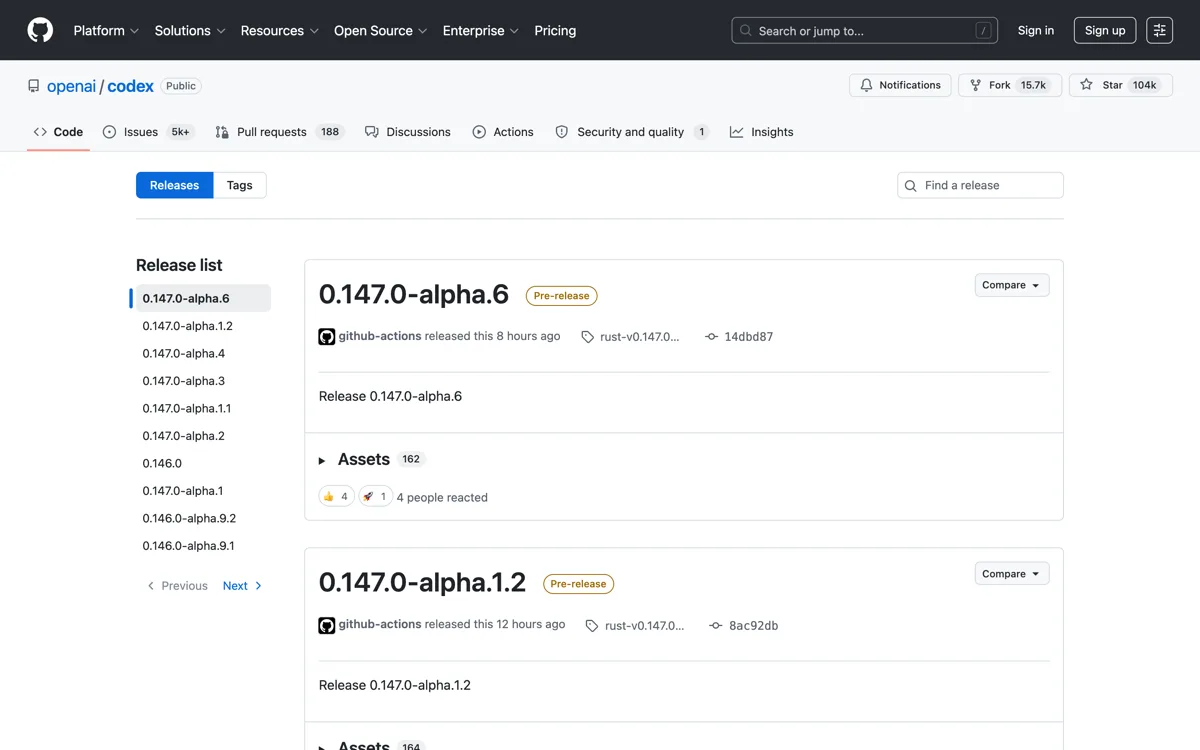This screenshot has height=750, width=1200.
Task: Open the Pricing menu item
Action: 555,31
